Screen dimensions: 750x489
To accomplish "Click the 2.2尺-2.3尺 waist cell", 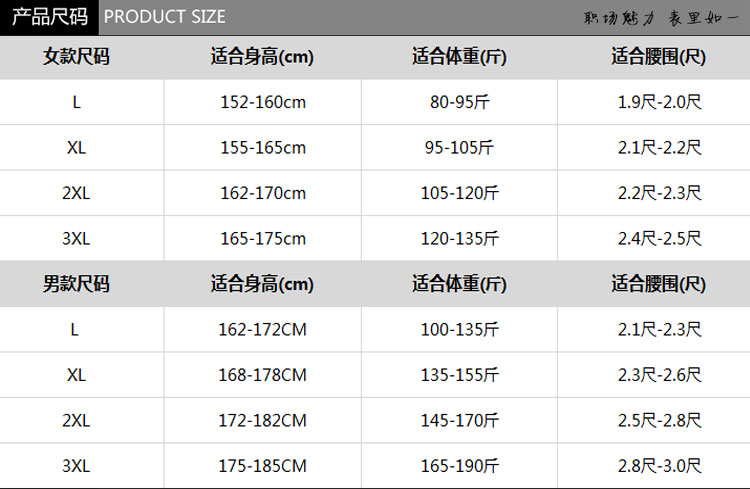I will 658,193.
